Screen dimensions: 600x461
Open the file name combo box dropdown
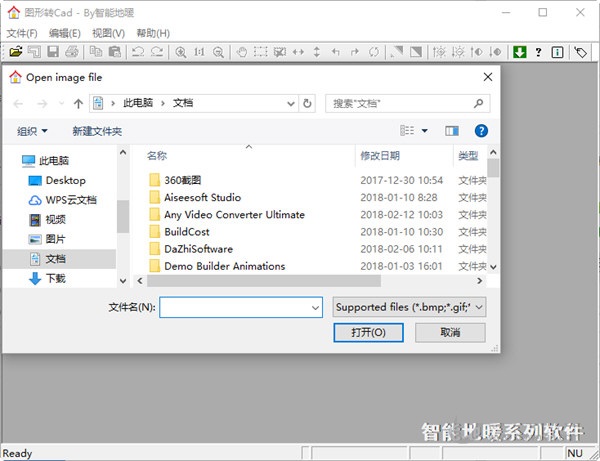[x=315, y=307]
